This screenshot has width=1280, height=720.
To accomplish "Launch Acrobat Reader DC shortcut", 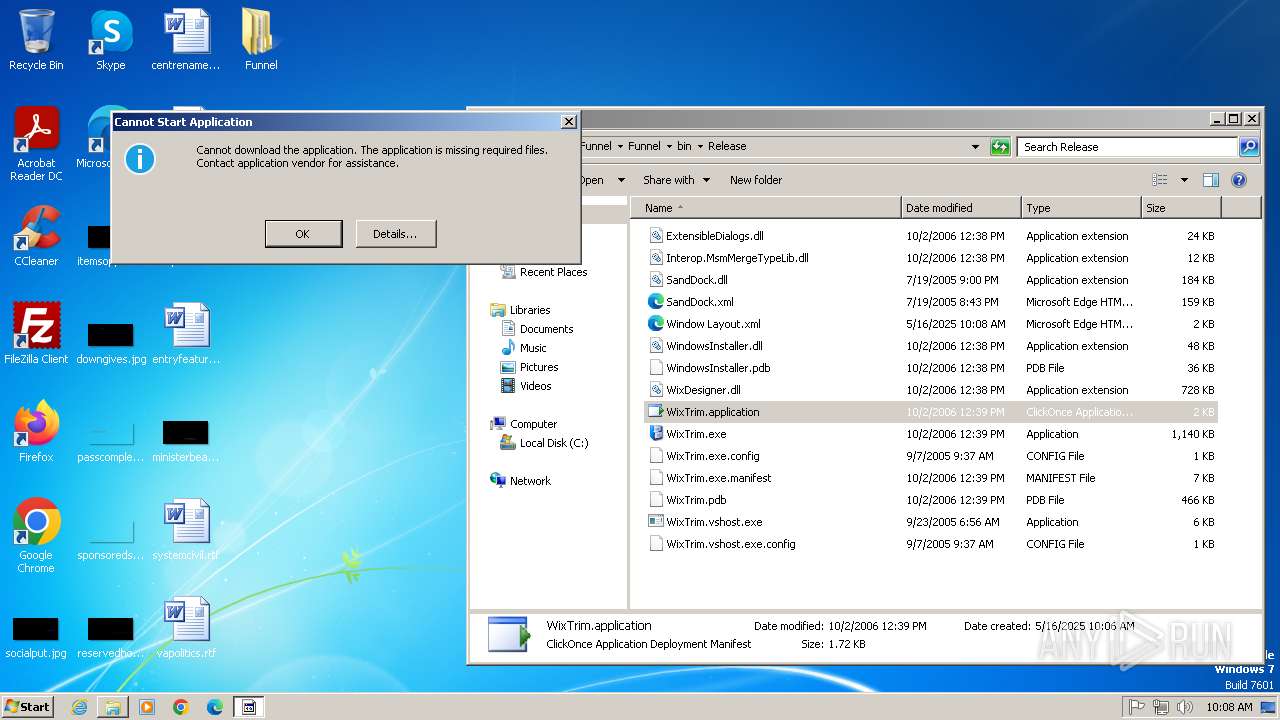I will tap(36, 144).
